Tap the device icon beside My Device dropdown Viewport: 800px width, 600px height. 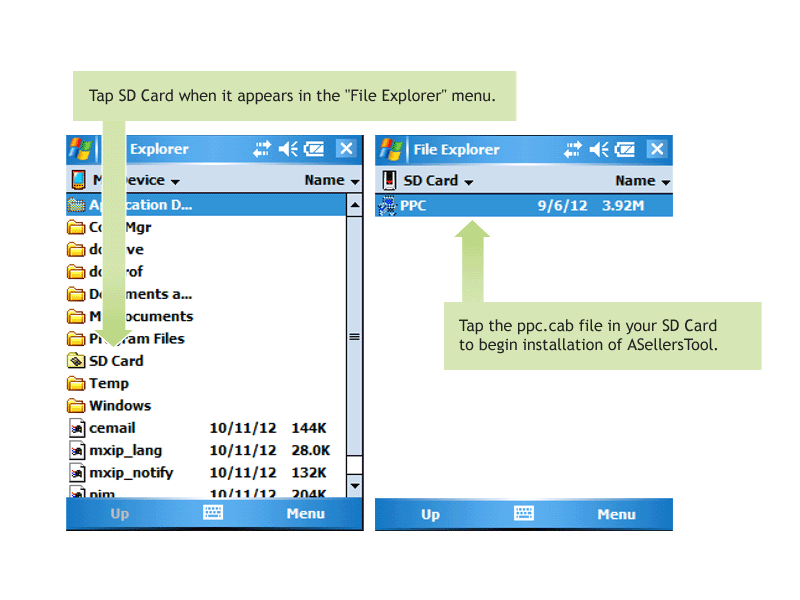coord(78,180)
